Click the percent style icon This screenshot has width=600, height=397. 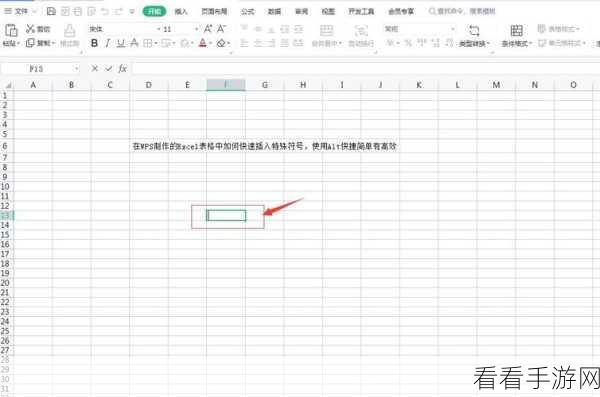(x=408, y=43)
